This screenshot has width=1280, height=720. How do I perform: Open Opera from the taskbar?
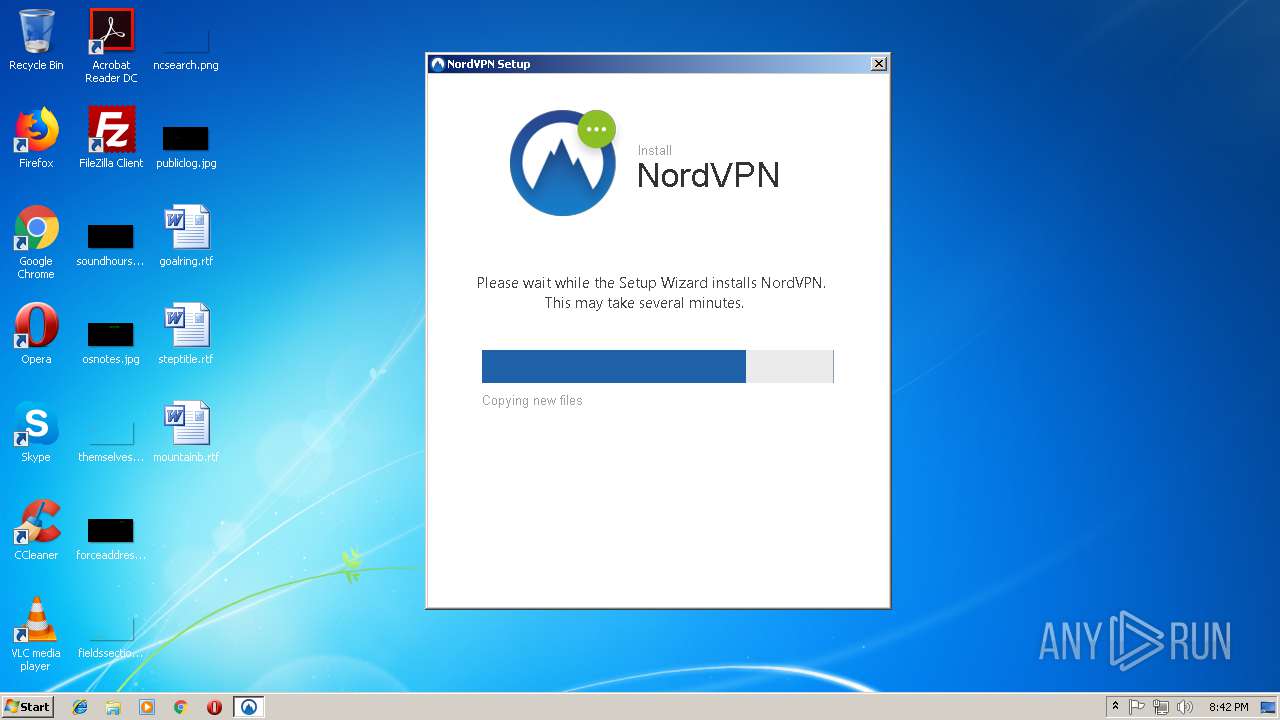[x=214, y=707]
